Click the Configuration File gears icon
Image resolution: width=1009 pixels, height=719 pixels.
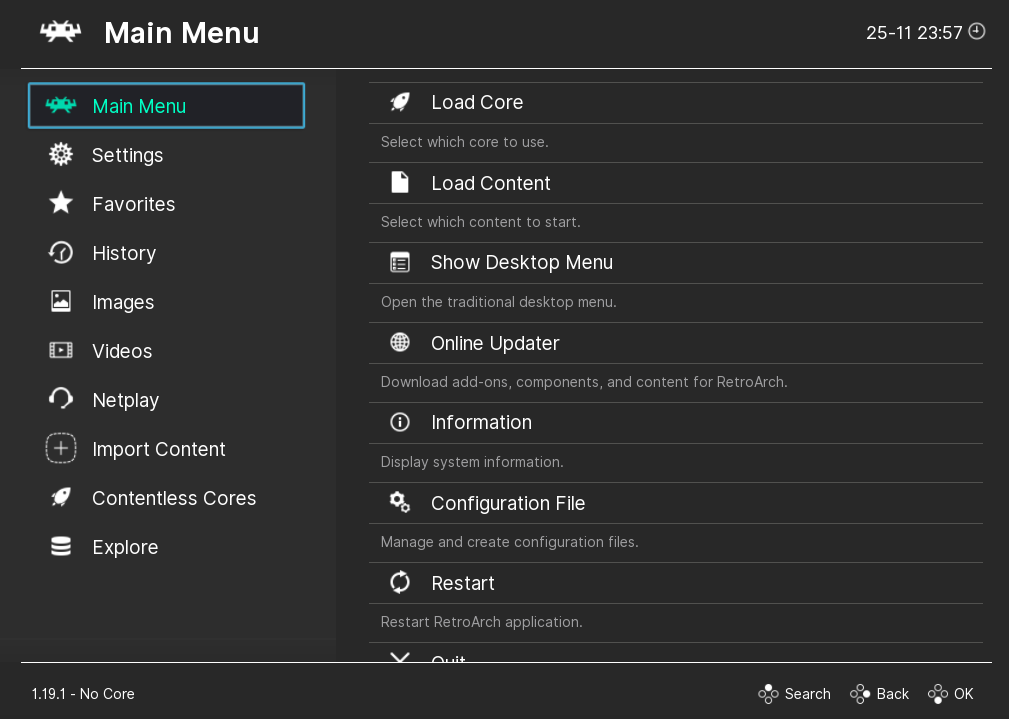[400, 503]
